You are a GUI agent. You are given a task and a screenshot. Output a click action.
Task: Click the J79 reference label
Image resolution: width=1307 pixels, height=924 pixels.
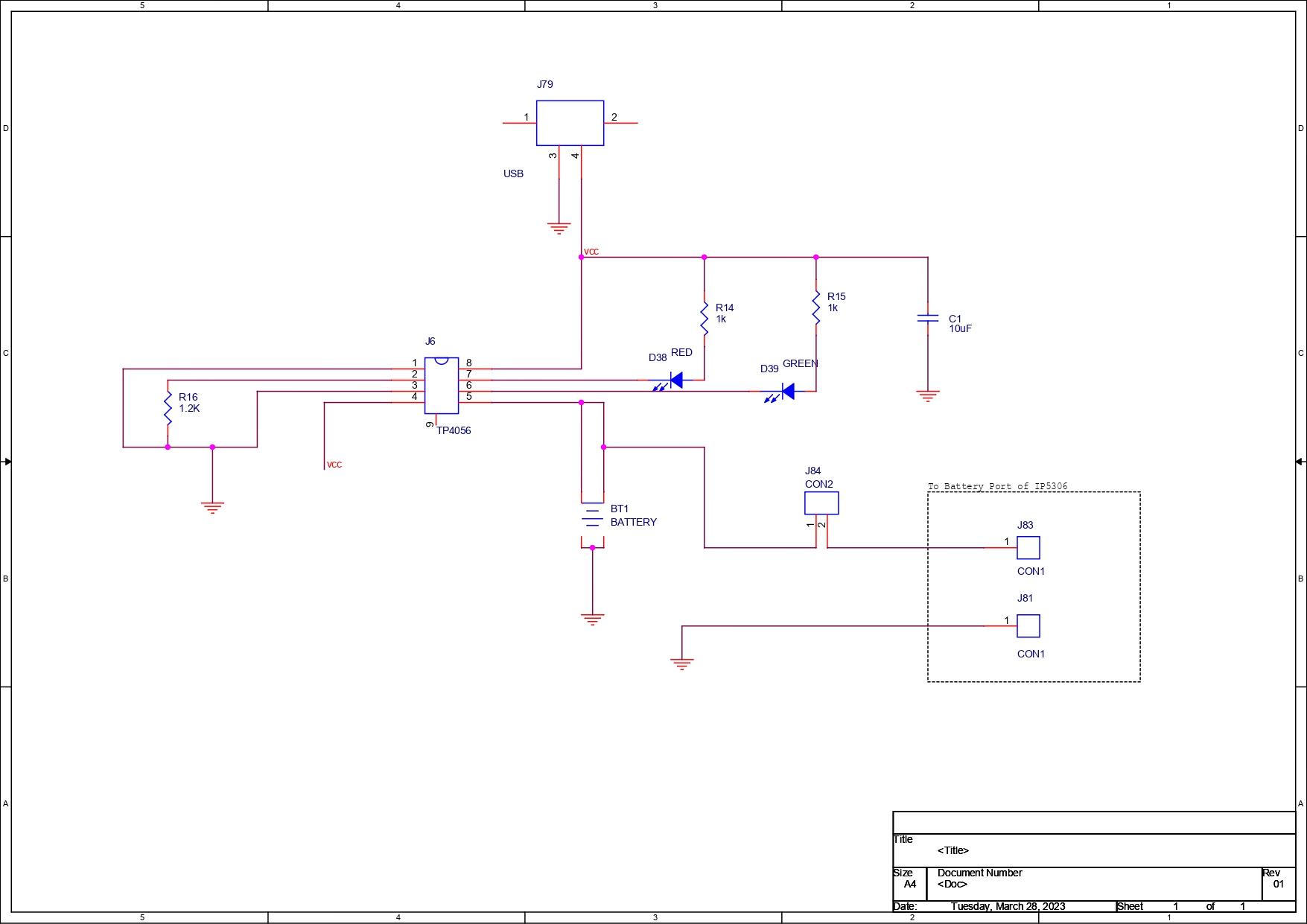pos(545,85)
